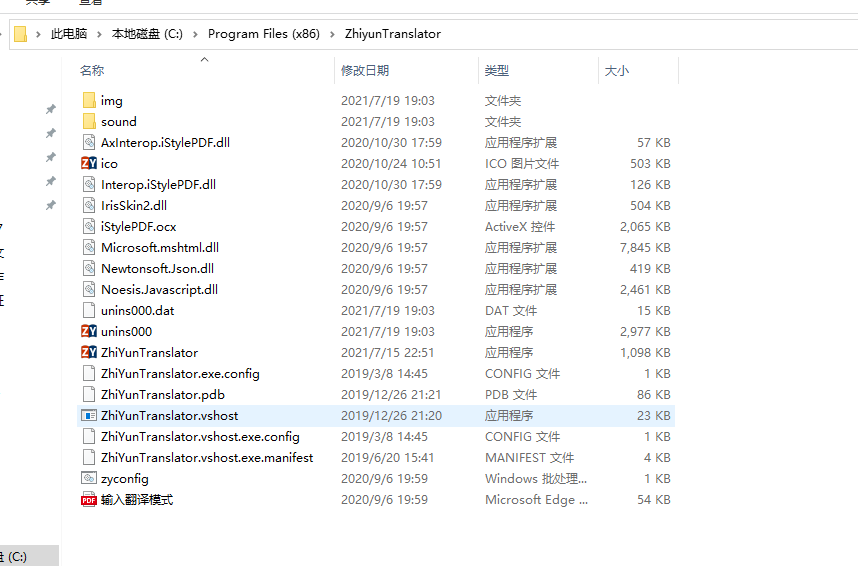Click the folder icon in the address bar
Viewport: 858px width, 566px height.
[20, 34]
